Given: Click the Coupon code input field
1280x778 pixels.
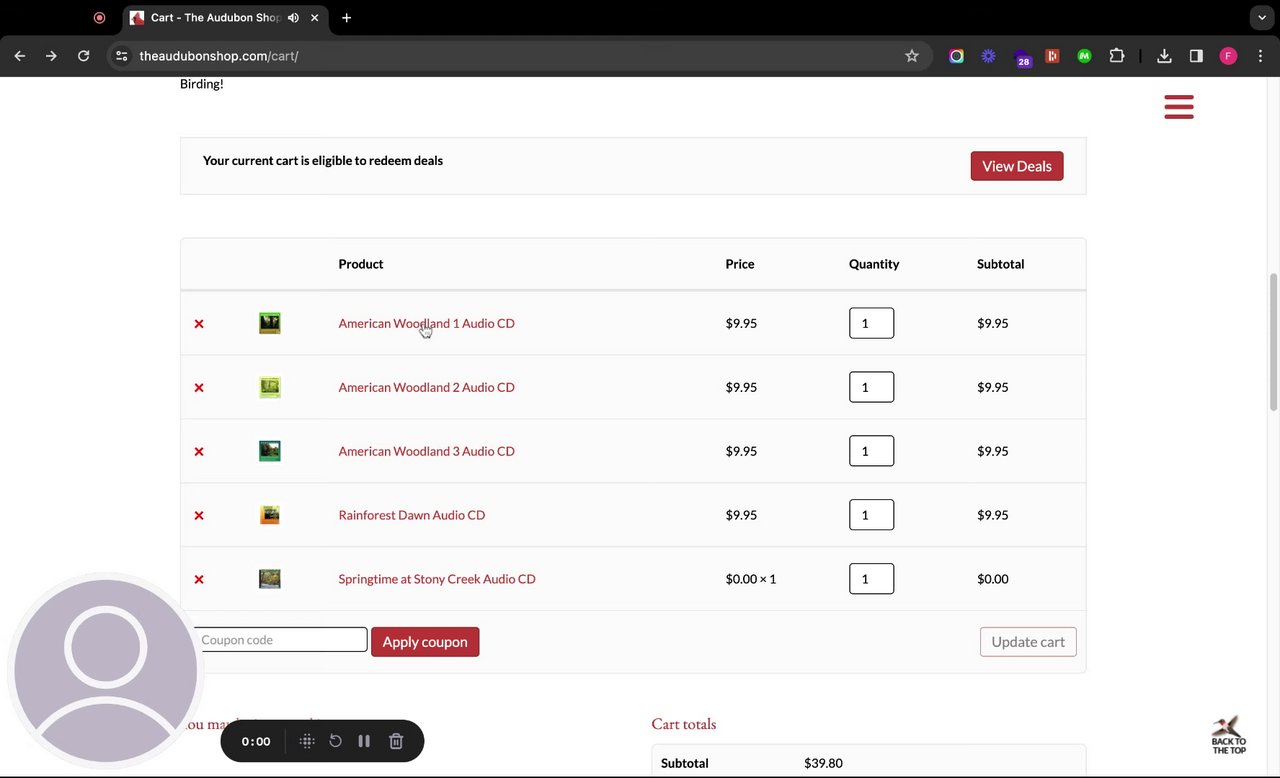Looking at the screenshot, I should tap(280, 640).
